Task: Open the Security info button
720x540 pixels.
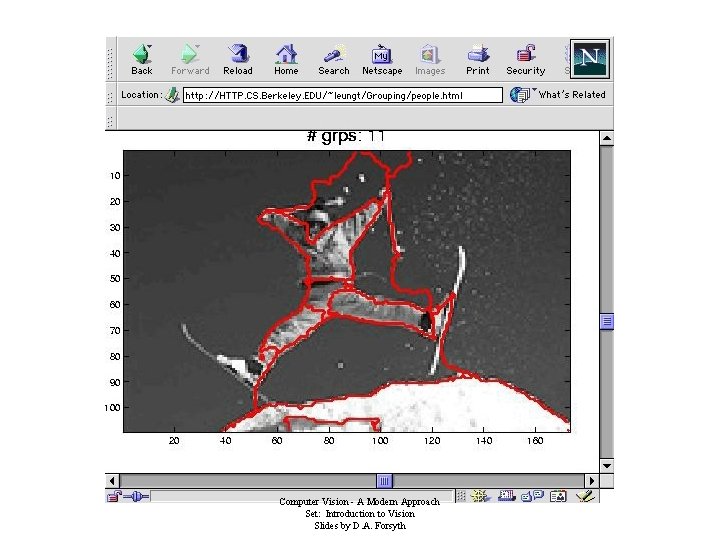Action: pyautogui.click(x=526, y=60)
